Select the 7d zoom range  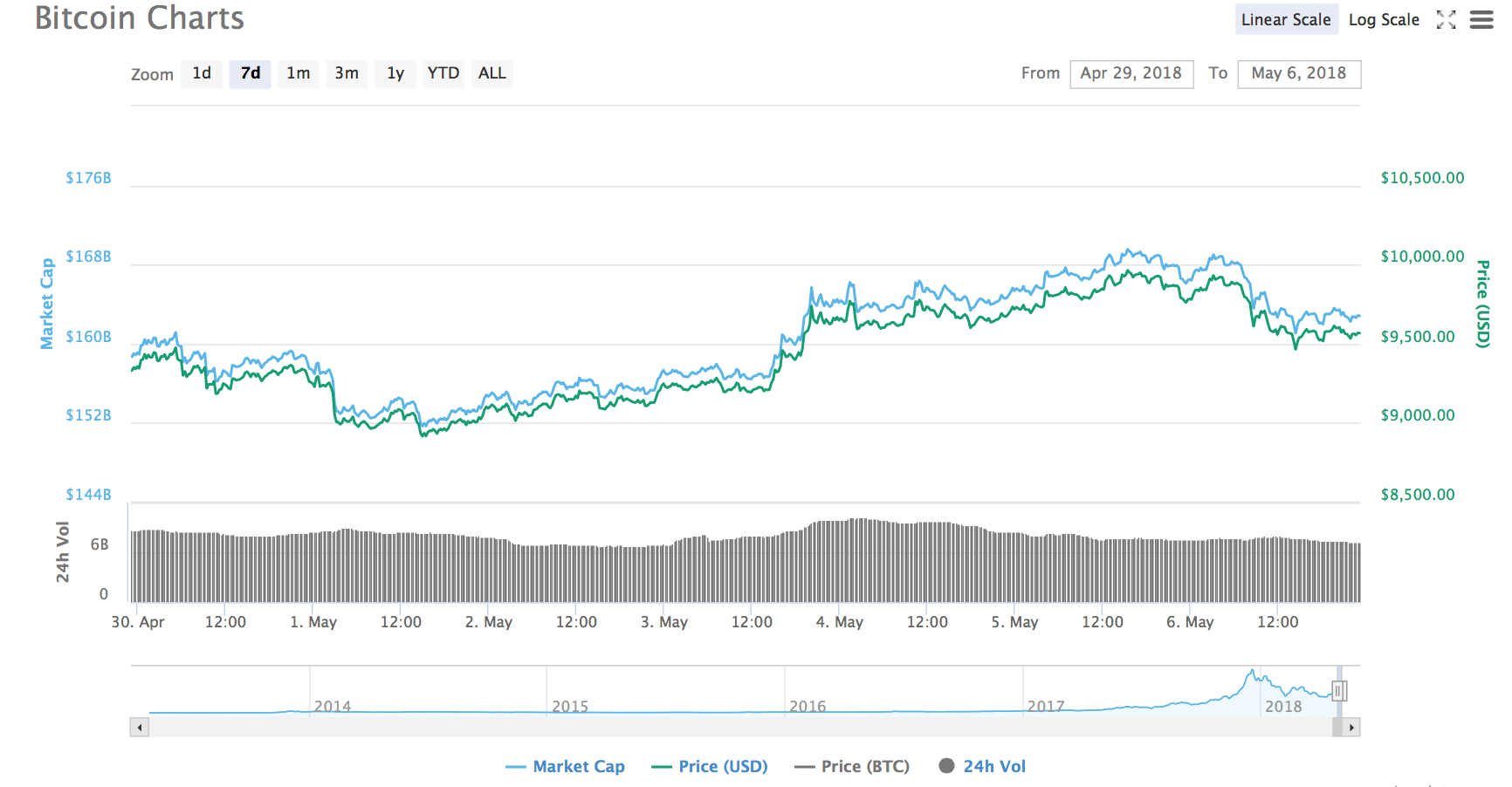(251, 73)
